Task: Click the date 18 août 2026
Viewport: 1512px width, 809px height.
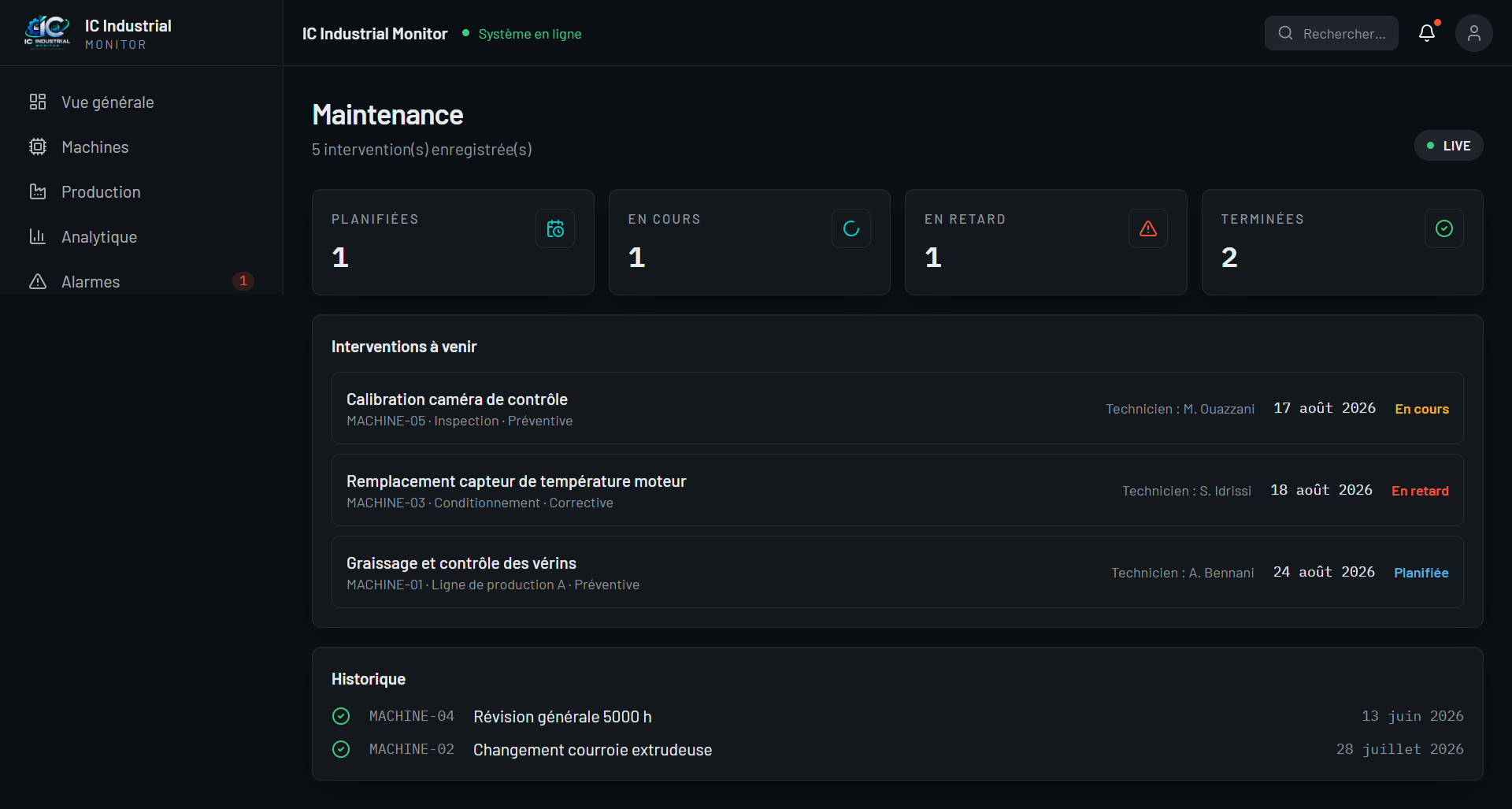Action: pos(1321,490)
